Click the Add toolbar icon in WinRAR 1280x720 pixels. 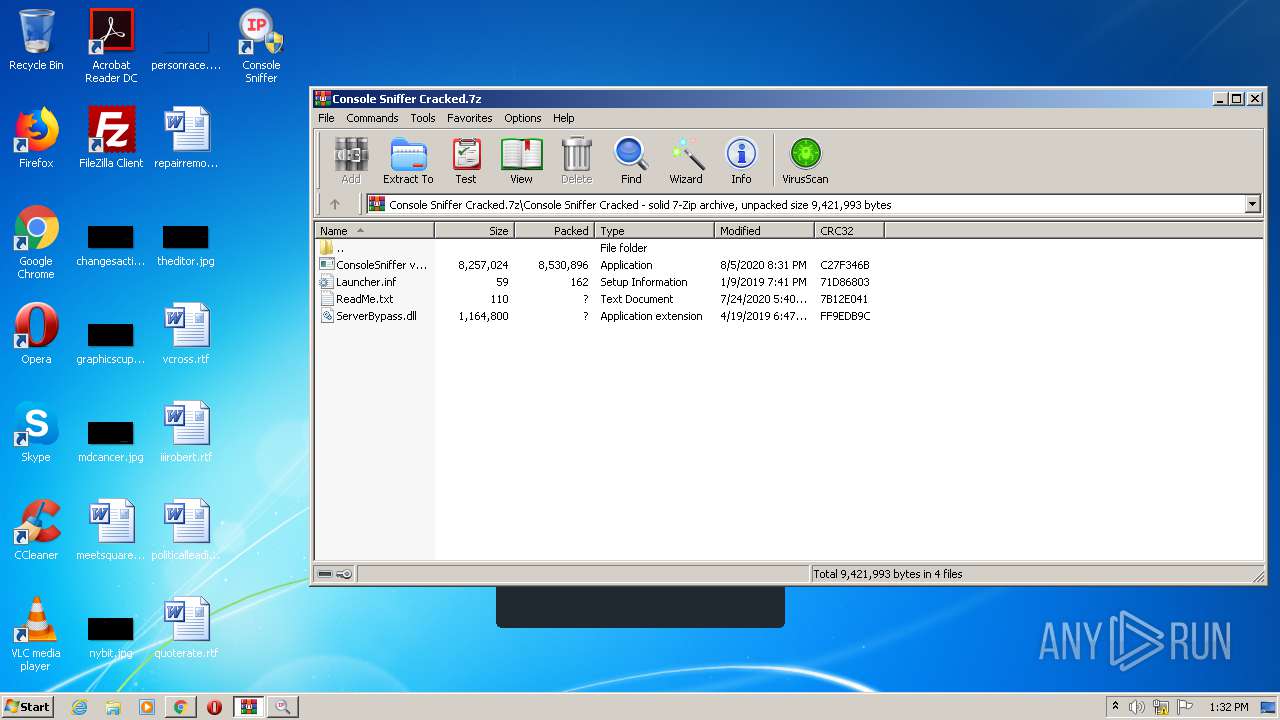(350, 161)
